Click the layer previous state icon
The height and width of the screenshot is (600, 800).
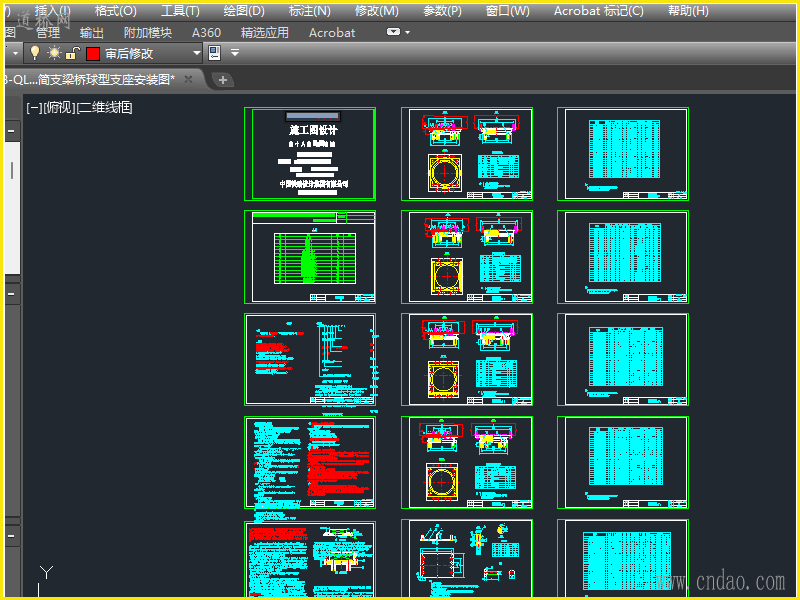(x=214, y=53)
